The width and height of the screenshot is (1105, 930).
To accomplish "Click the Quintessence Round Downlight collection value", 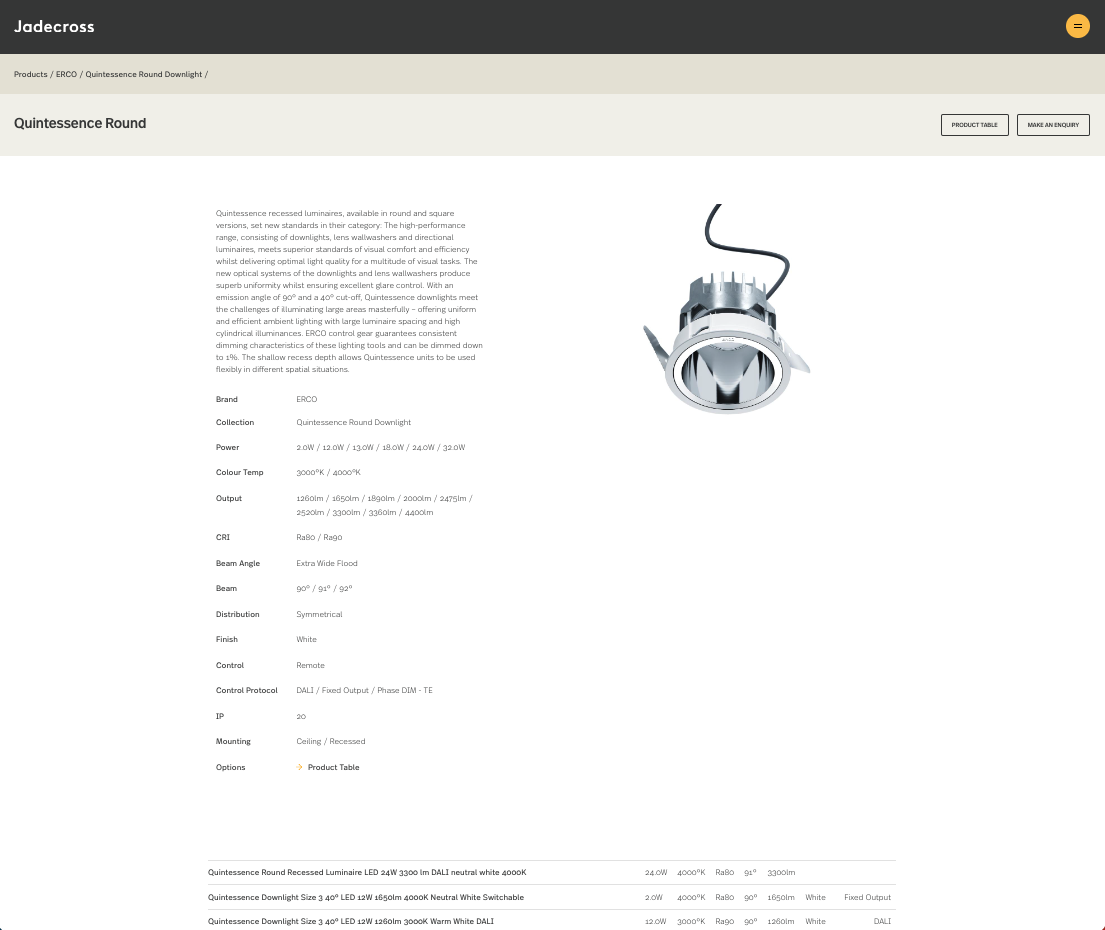I will 354,423.
